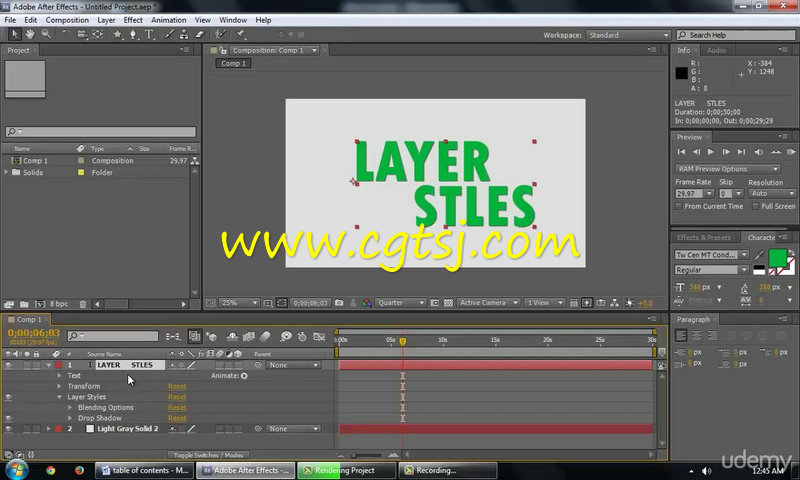Expand the Solids folder

click(x=7, y=172)
